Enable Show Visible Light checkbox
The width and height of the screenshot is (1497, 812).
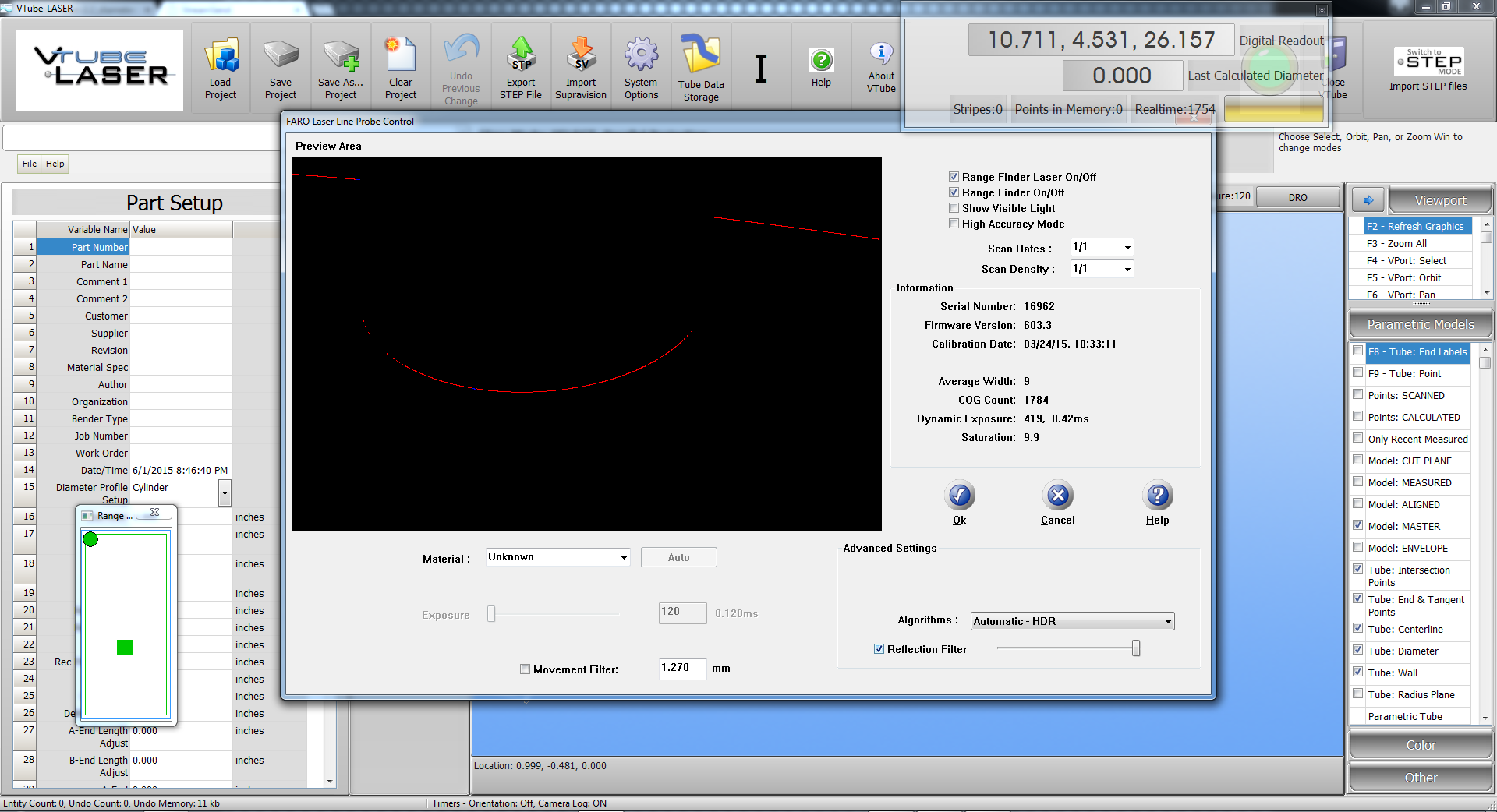[954, 208]
